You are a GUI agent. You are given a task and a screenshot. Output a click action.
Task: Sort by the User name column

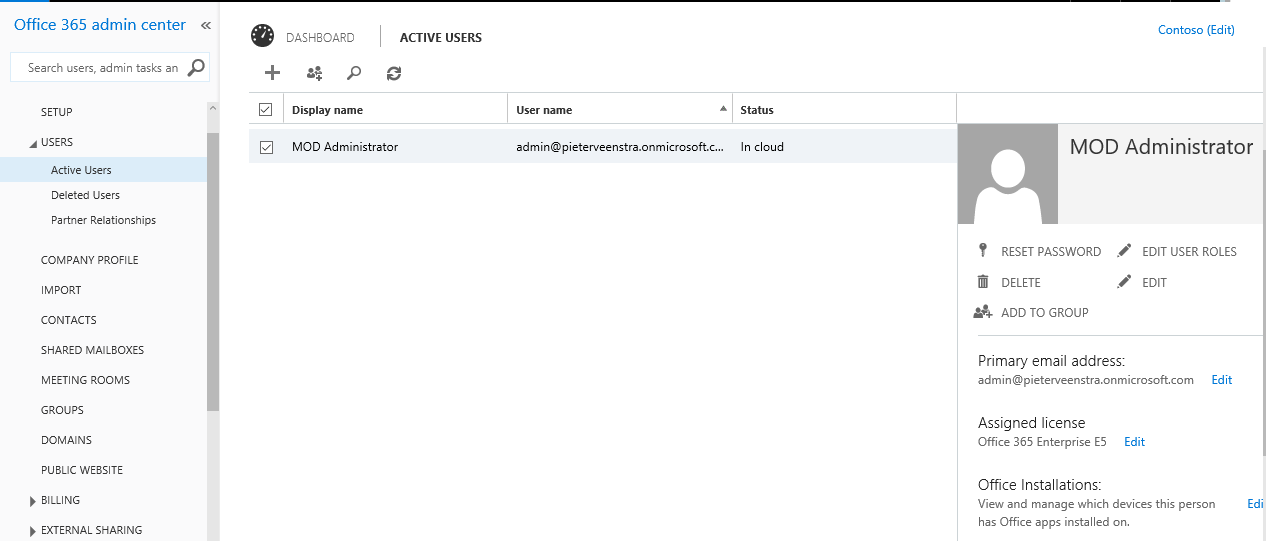620,109
